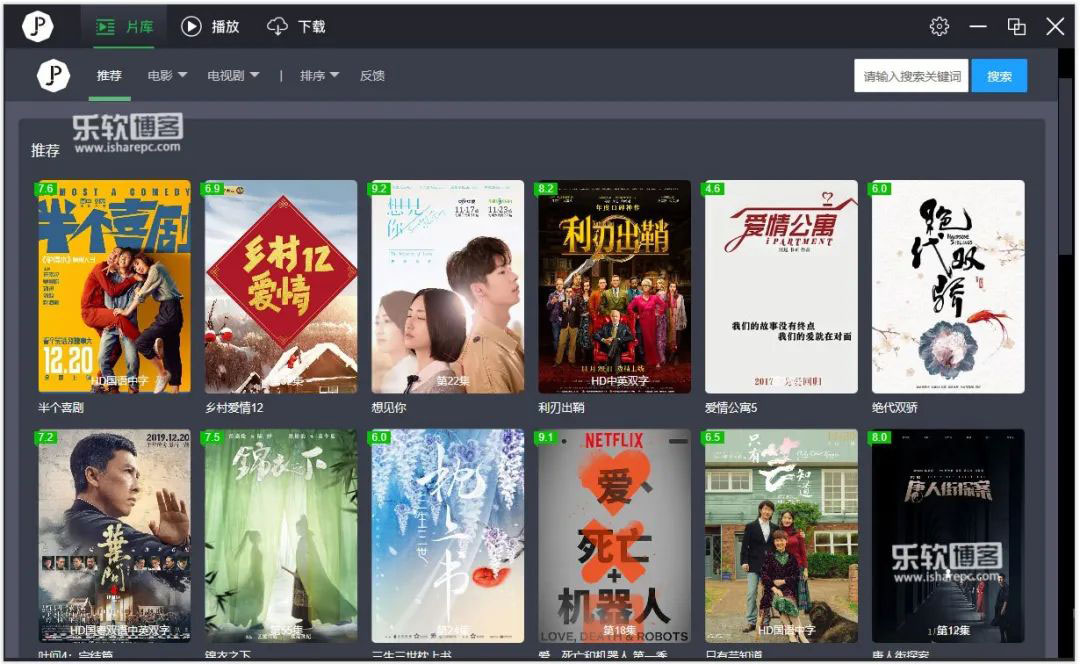Click the 半个喜剧 title text
This screenshot has height=664, width=1080.
click(61, 408)
